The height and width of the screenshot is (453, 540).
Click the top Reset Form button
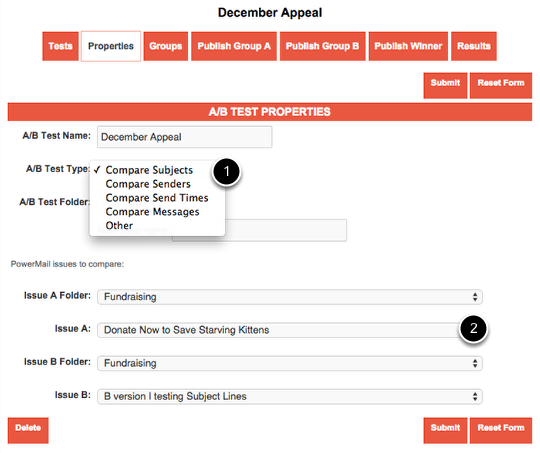[x=501, y=85]
